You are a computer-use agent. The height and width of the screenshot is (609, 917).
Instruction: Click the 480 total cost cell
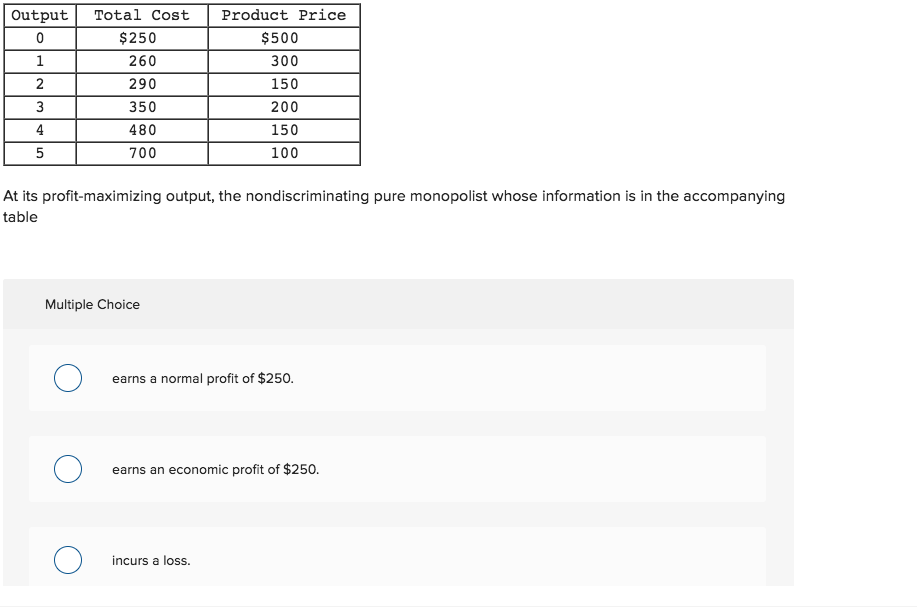tap(141, 130)
